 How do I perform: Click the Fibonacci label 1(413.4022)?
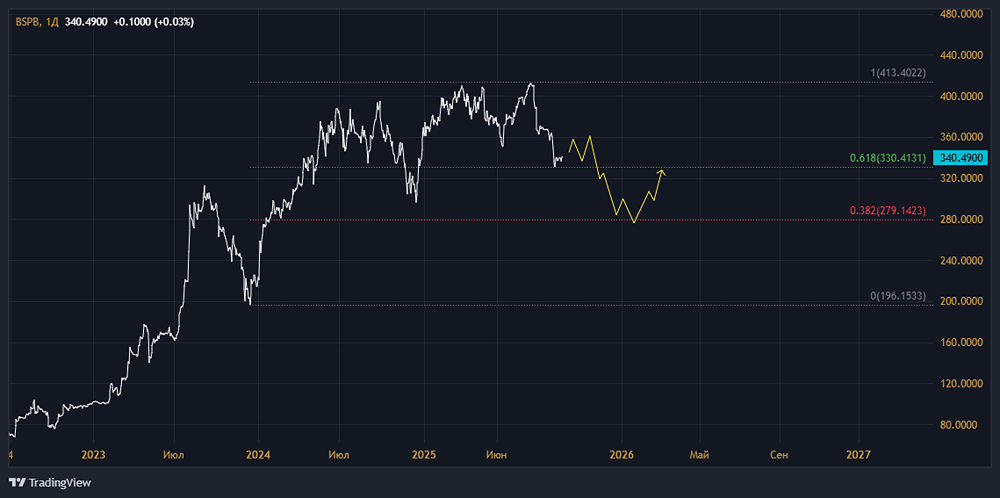[x=899, y=73]
